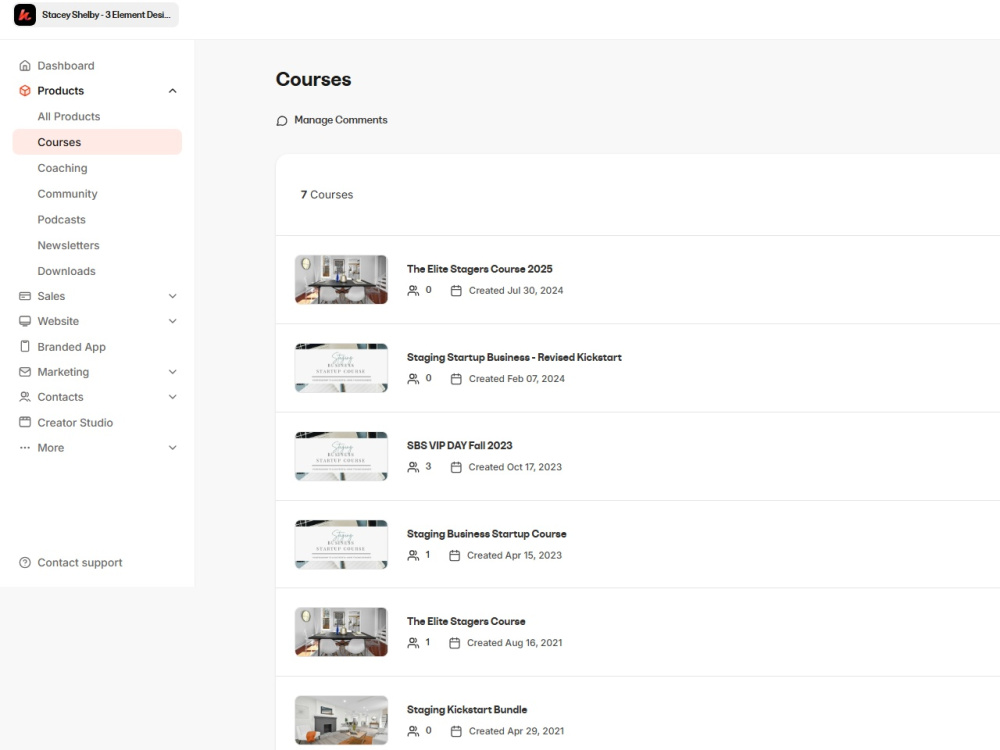
Task: Open Coaching products
Action: pos(62,168)
